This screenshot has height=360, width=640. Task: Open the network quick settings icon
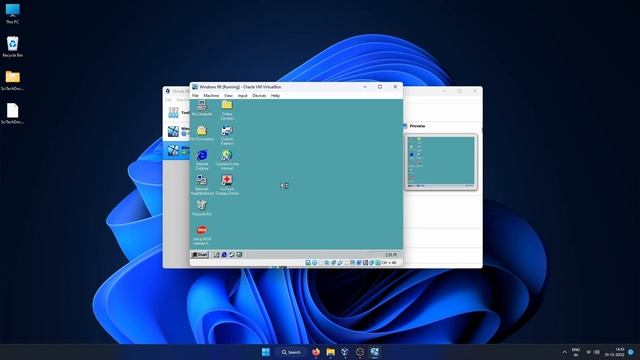pyautogui.click(x=589, y=352)
